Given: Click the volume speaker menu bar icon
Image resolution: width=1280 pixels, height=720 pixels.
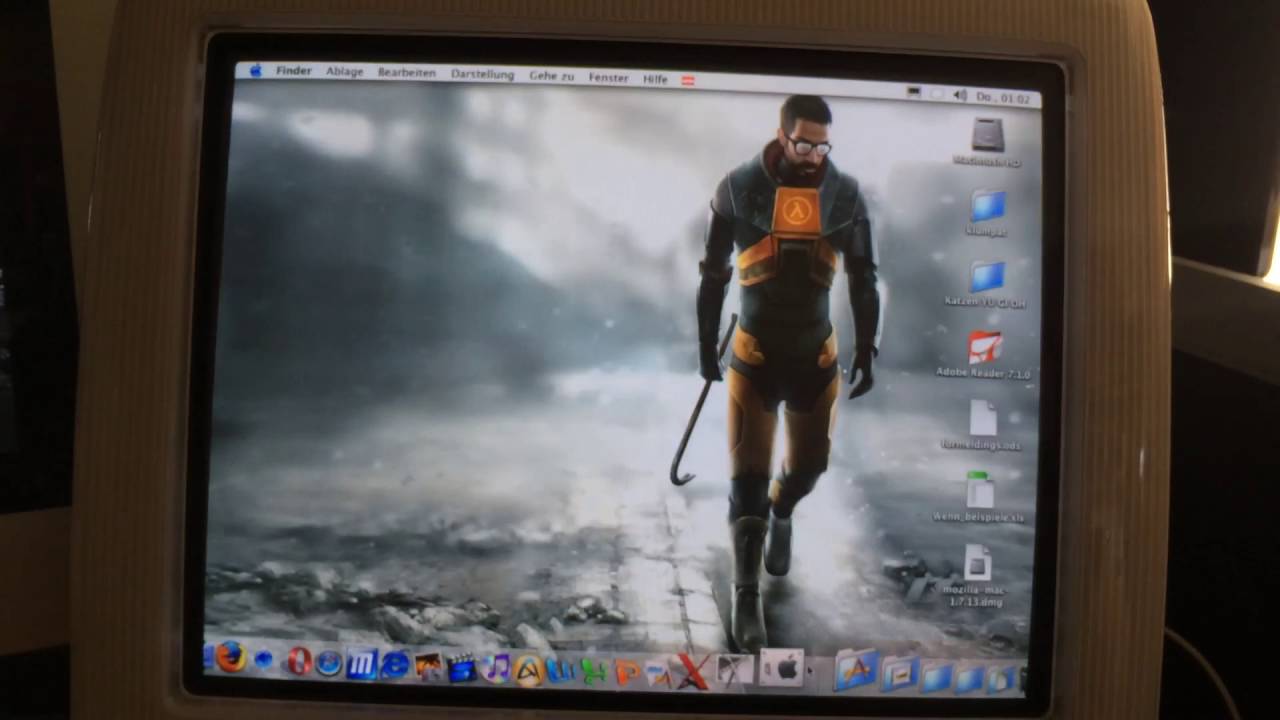Looking at the screenshot, I should 960,95.
